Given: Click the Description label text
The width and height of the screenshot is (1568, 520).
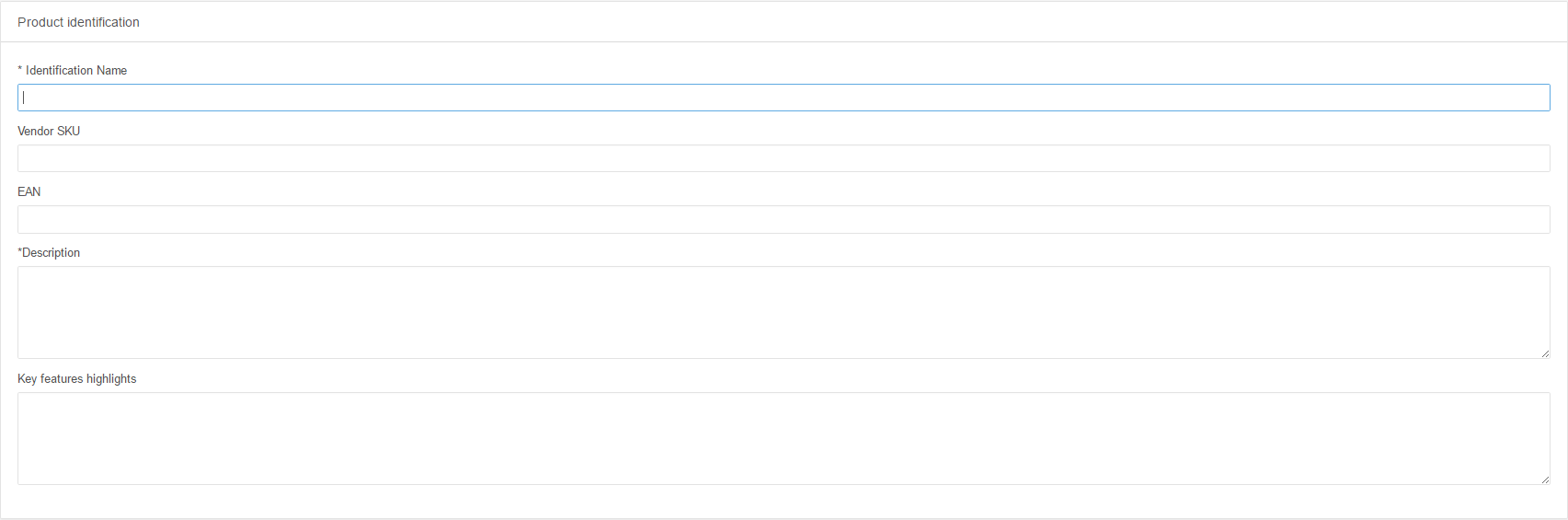Looking at the screenshot, I should coord(52,252).
